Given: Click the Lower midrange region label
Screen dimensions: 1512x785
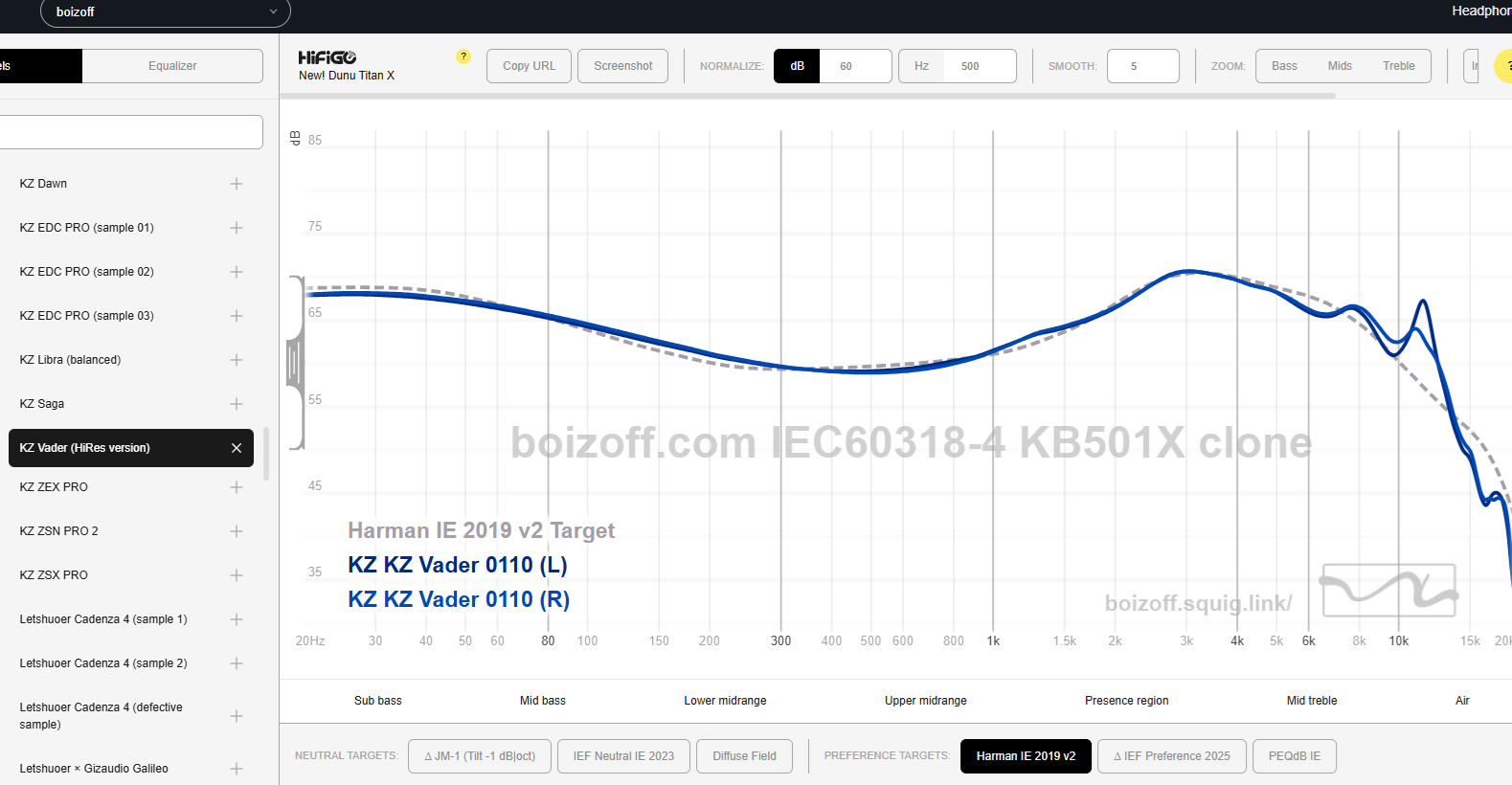Looking at the screenshot, I should (725, 701).
